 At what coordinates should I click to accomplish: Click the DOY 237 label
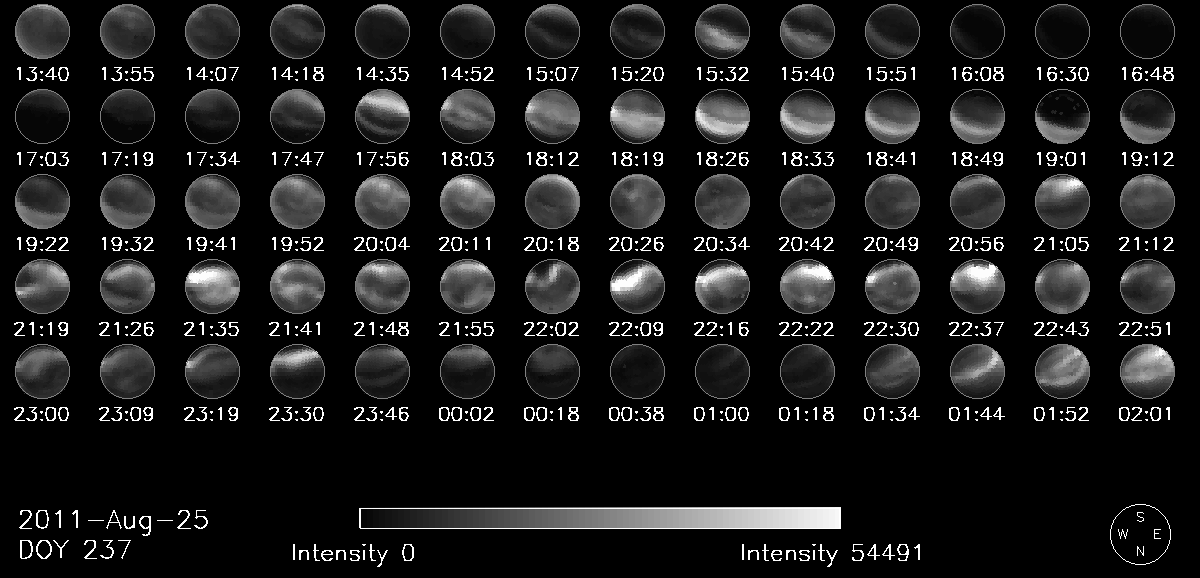pos(75,549)
